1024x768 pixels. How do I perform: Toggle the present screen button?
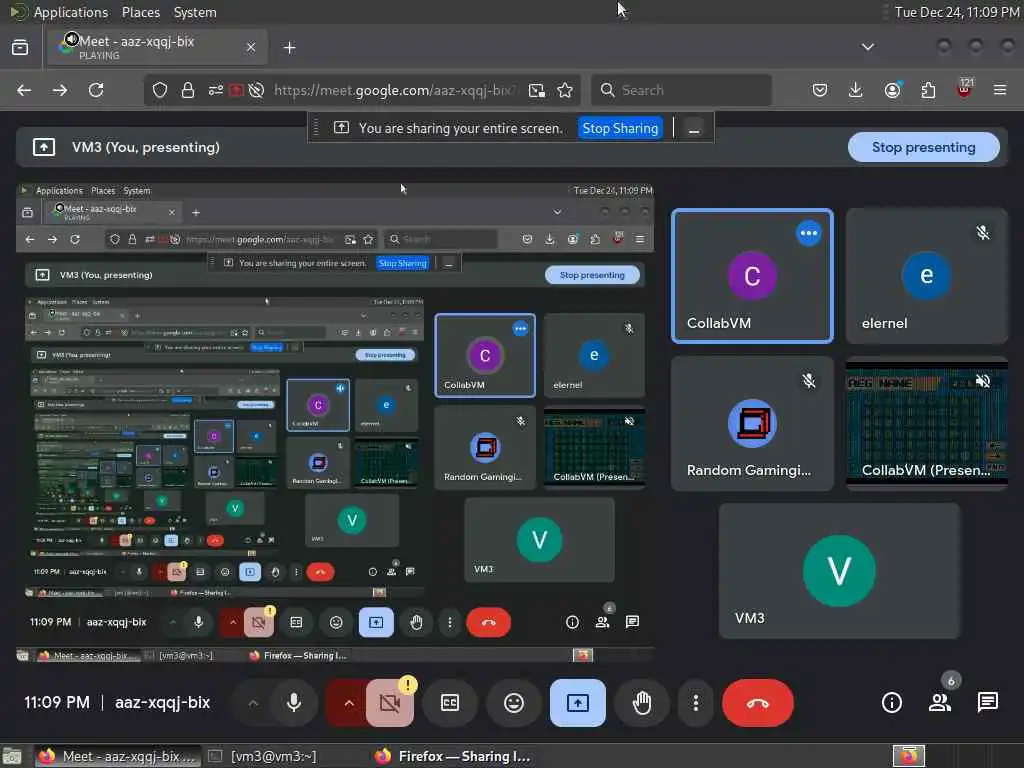click(577, 703)
